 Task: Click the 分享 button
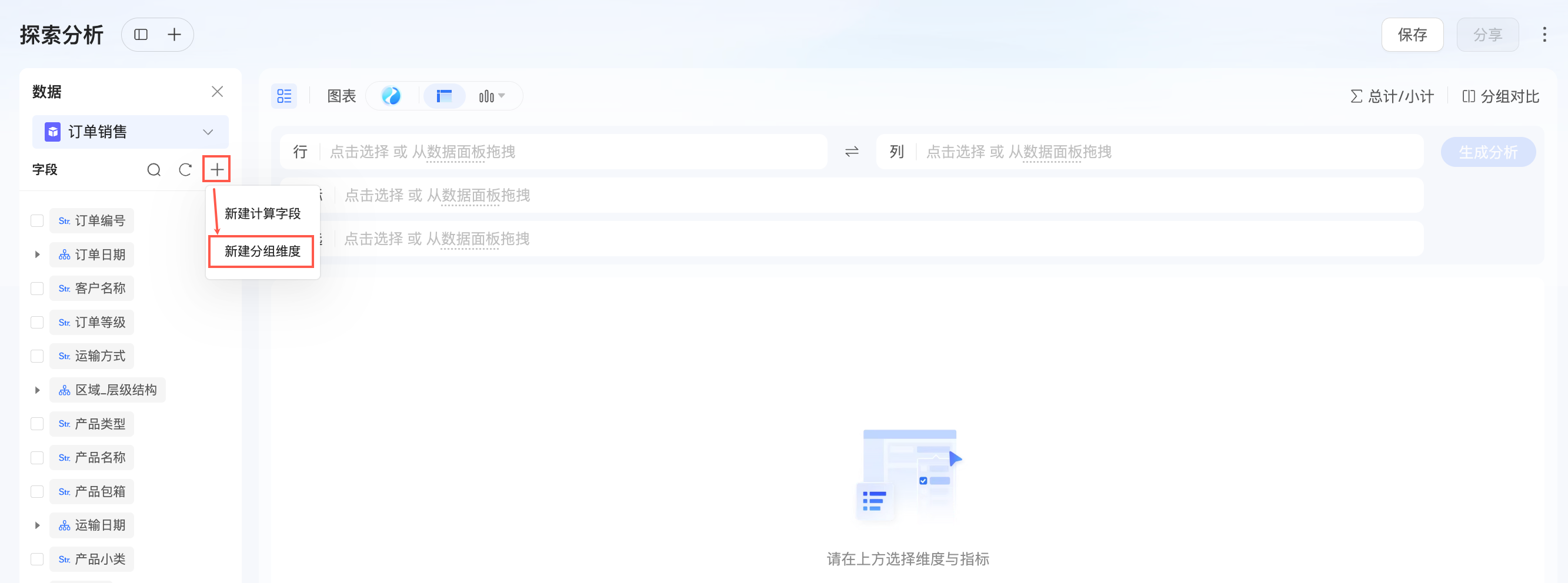pos(1487,35)
